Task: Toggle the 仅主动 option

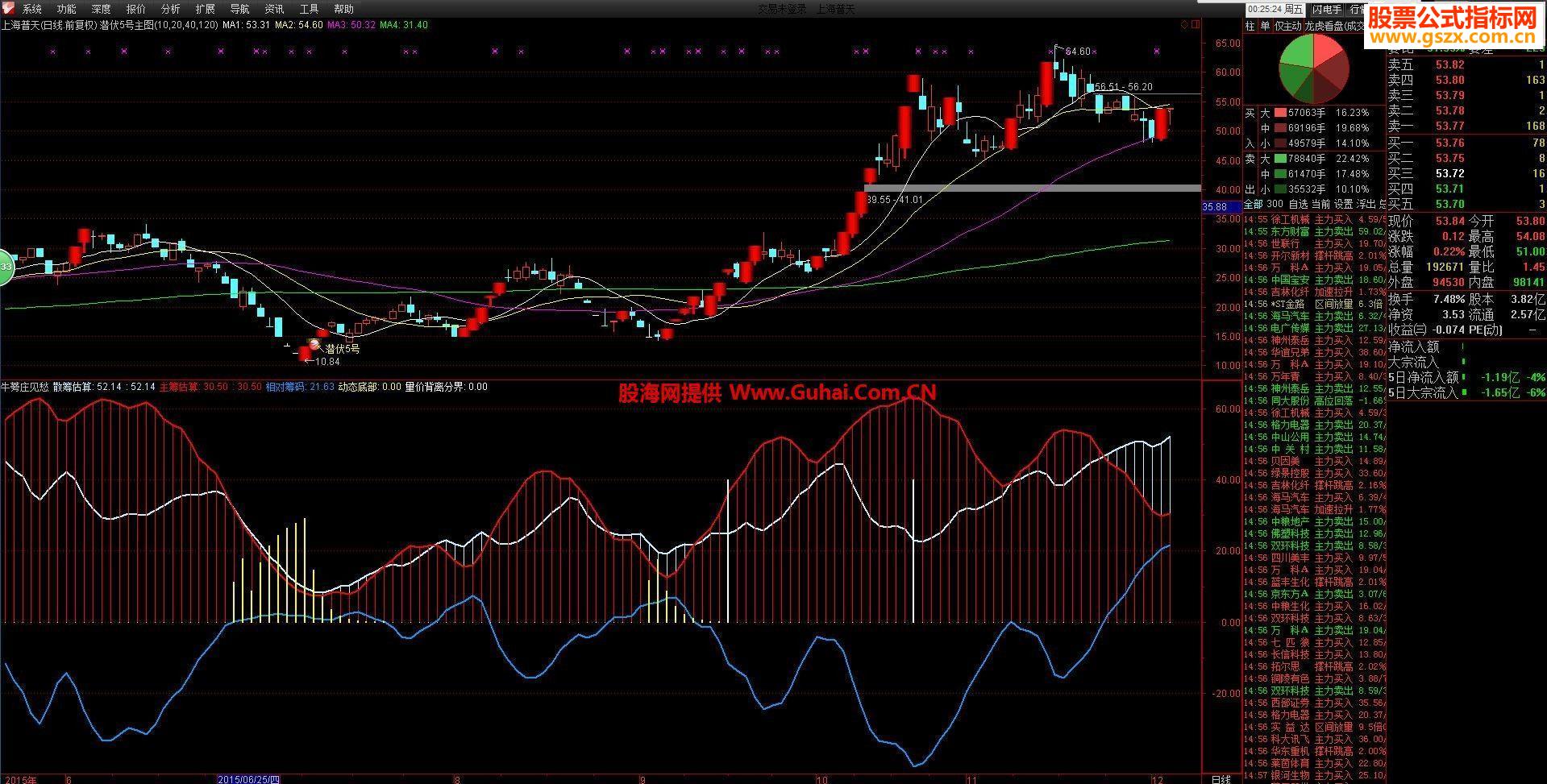Action: tap(1287, 26)
